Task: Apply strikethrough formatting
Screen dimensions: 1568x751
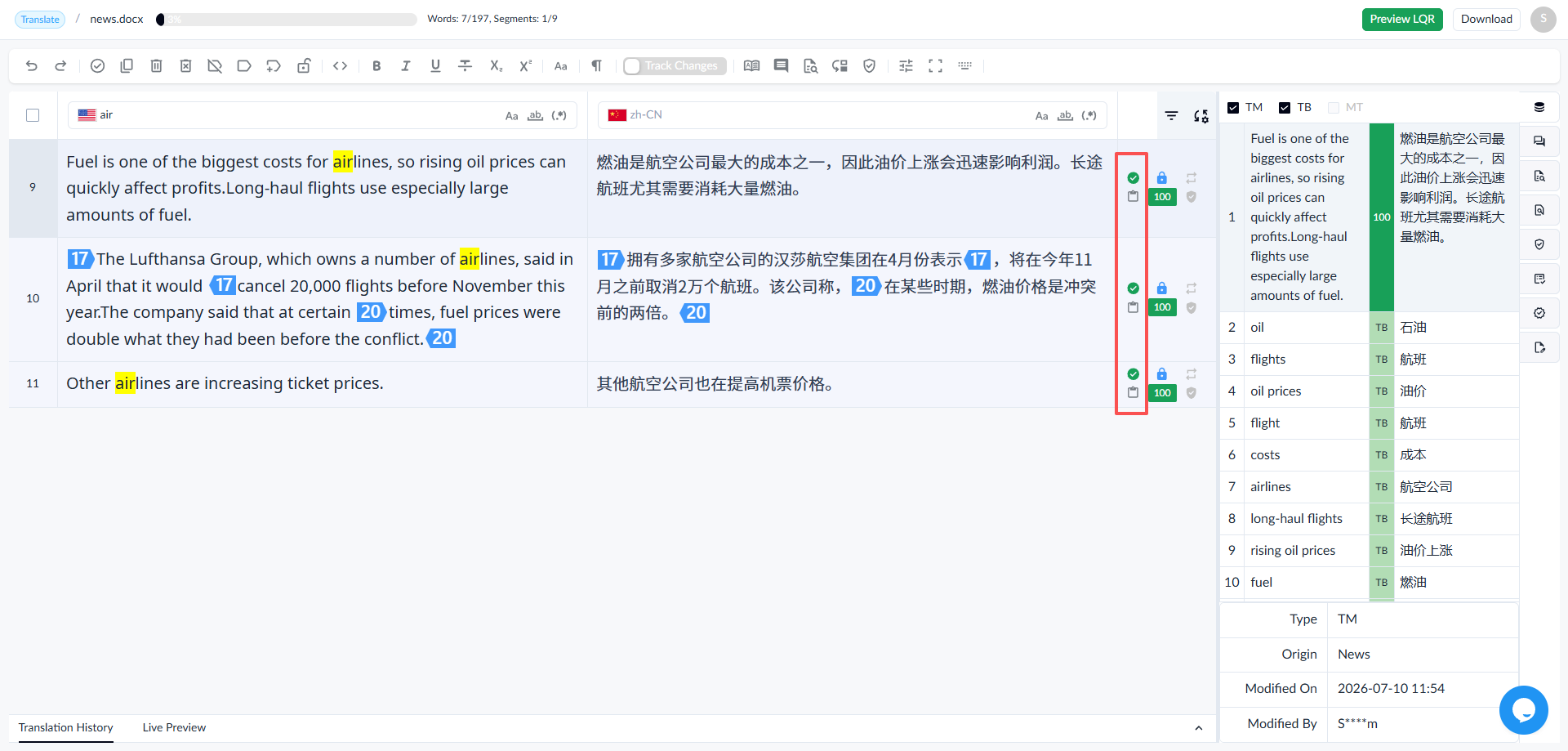Action: click(x=465, y=66)
